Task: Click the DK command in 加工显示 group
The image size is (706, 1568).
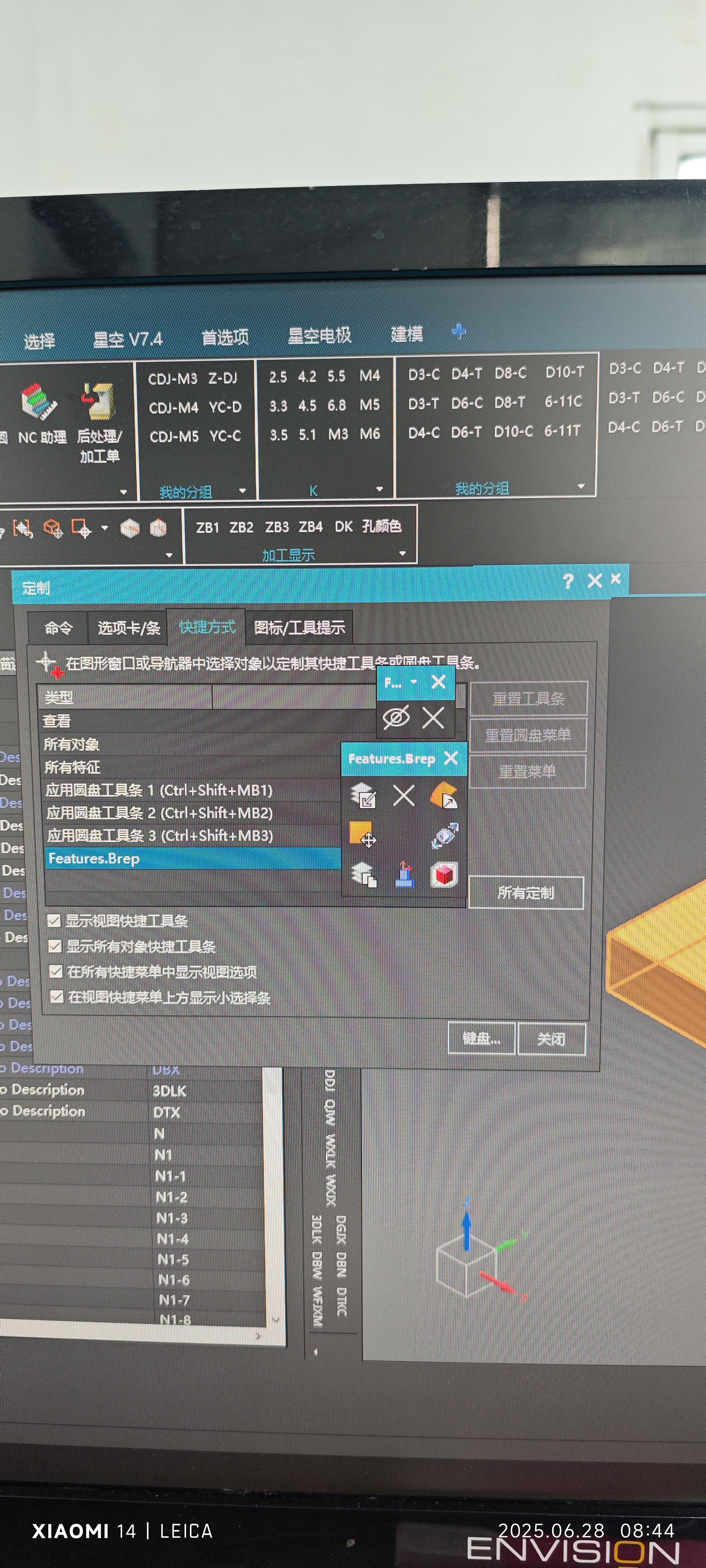Action: [344, 526]
